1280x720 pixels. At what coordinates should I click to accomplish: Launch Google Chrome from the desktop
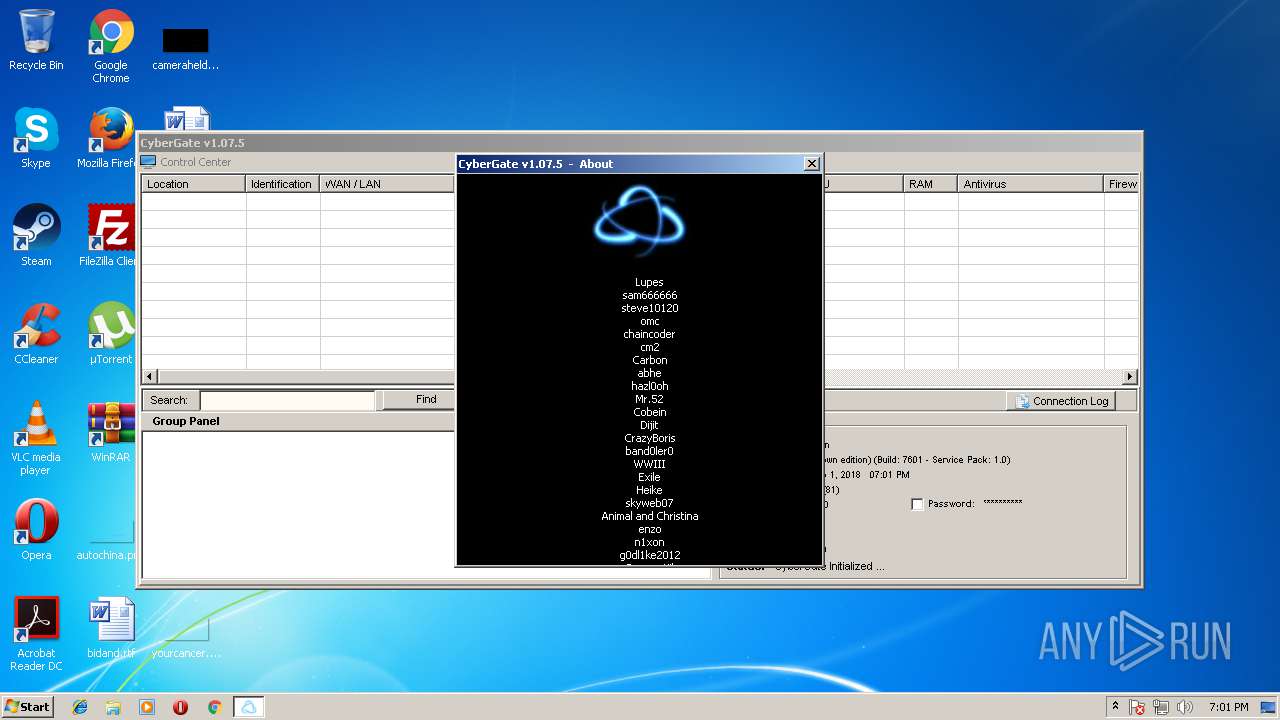[111, 46]
